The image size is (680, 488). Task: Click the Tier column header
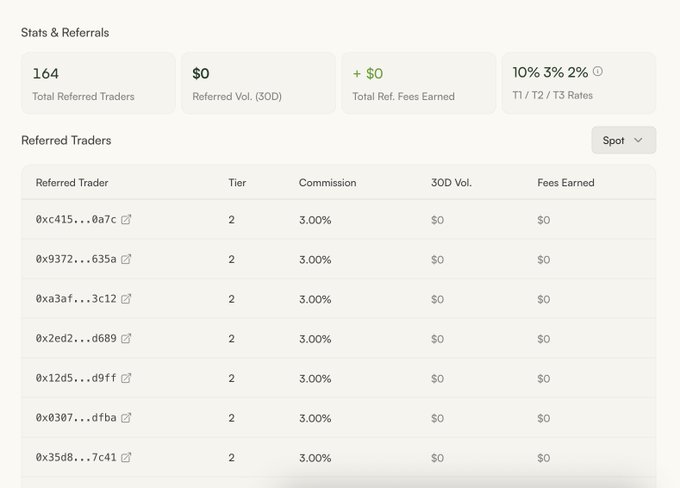click(x=237, y=183)
